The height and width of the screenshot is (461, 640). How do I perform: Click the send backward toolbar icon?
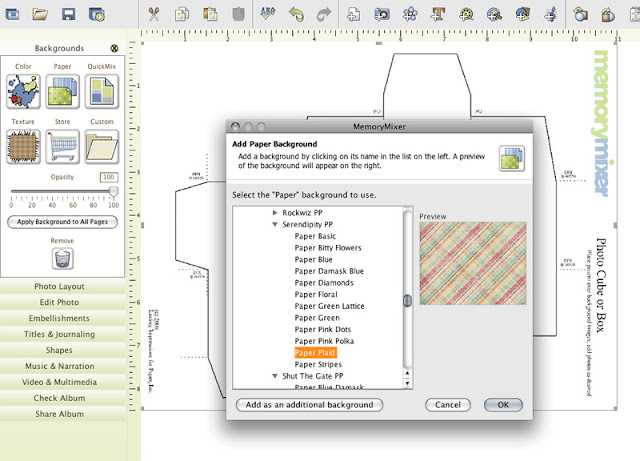tap(608, 14)
